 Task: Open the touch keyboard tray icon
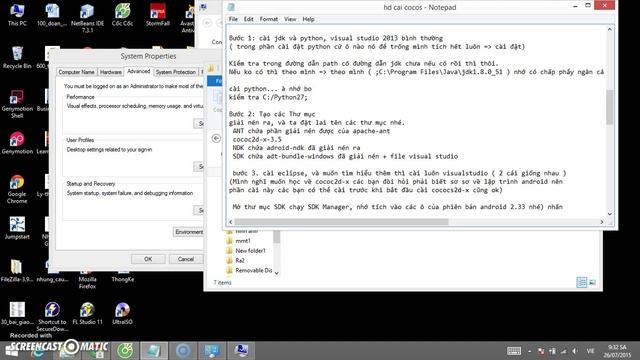pos(514,351)
